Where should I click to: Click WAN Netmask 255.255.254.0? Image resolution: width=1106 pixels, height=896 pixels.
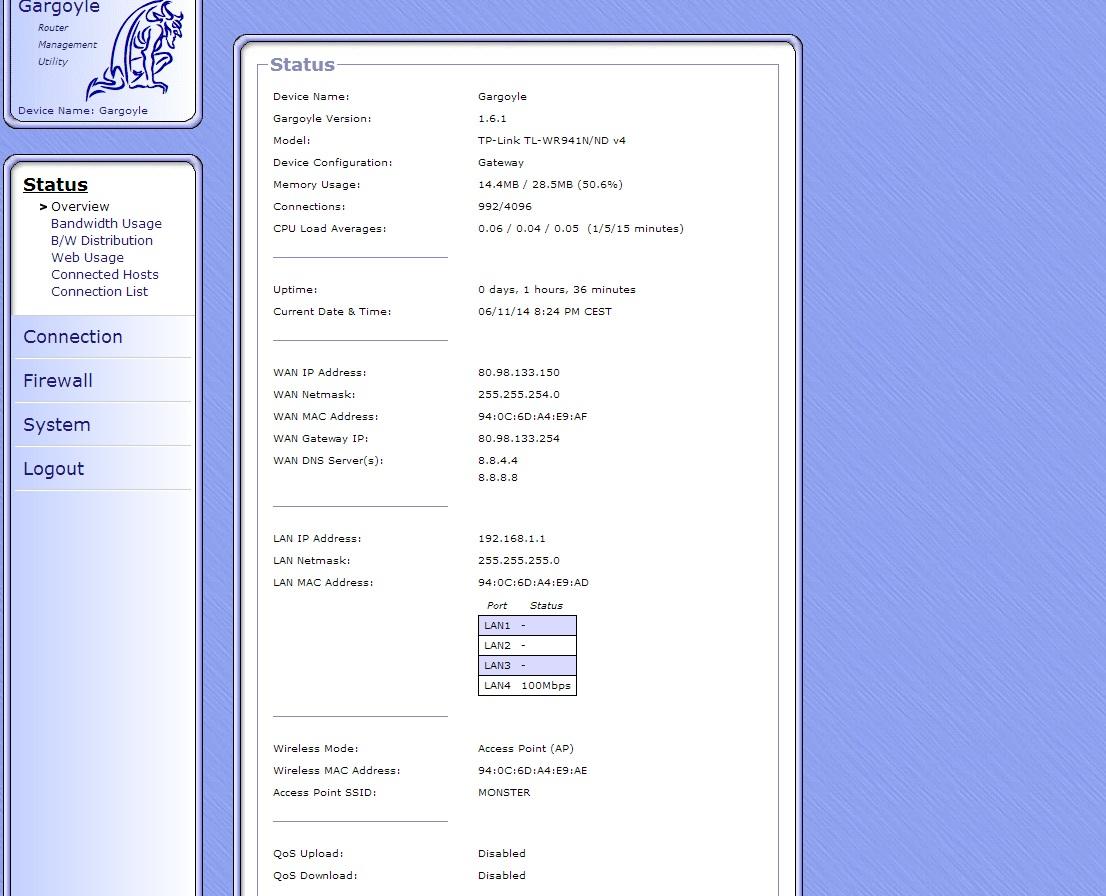point(518,394)
